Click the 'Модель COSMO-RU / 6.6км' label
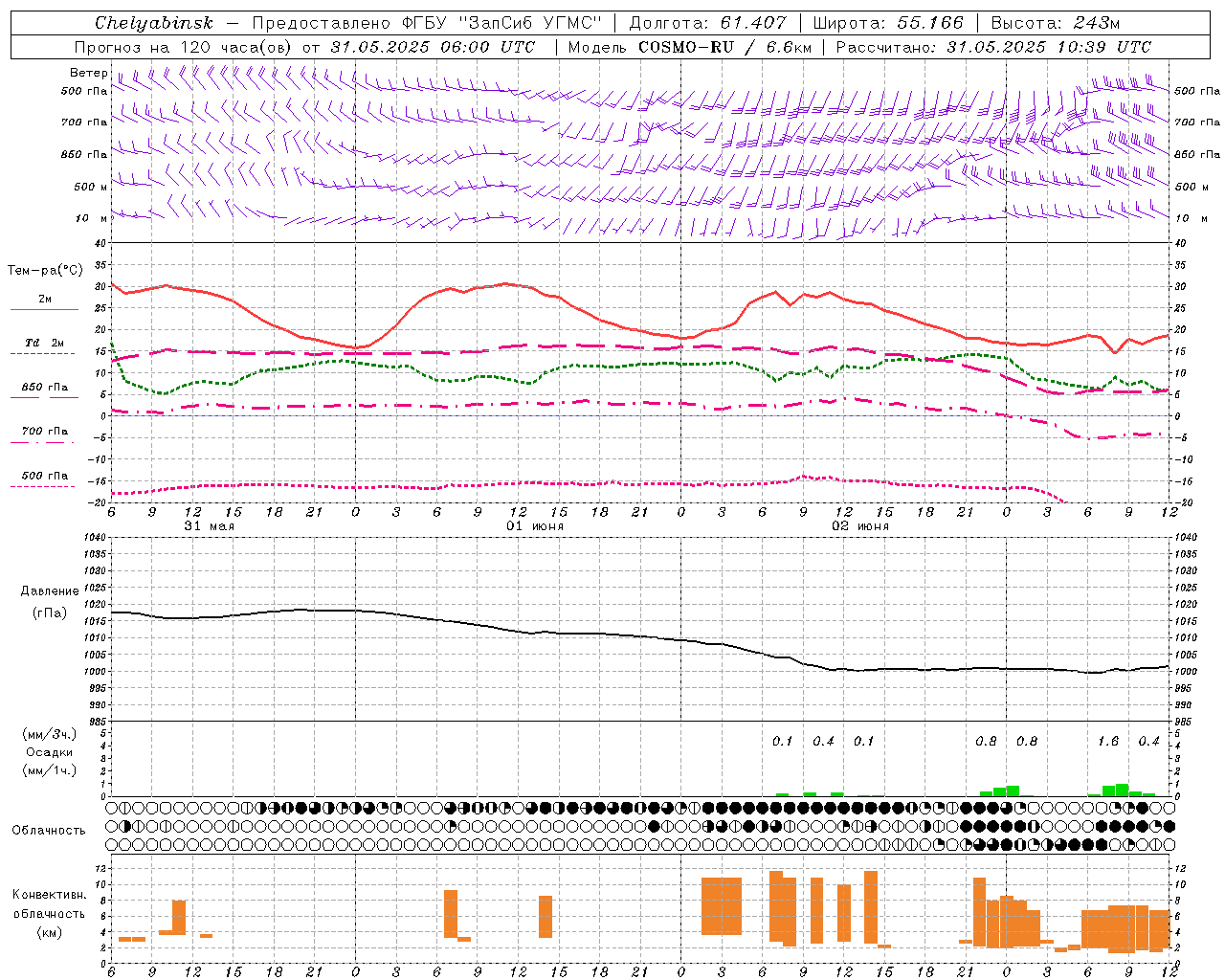Viewport: 1225px width, 980px height. point(689,47)
